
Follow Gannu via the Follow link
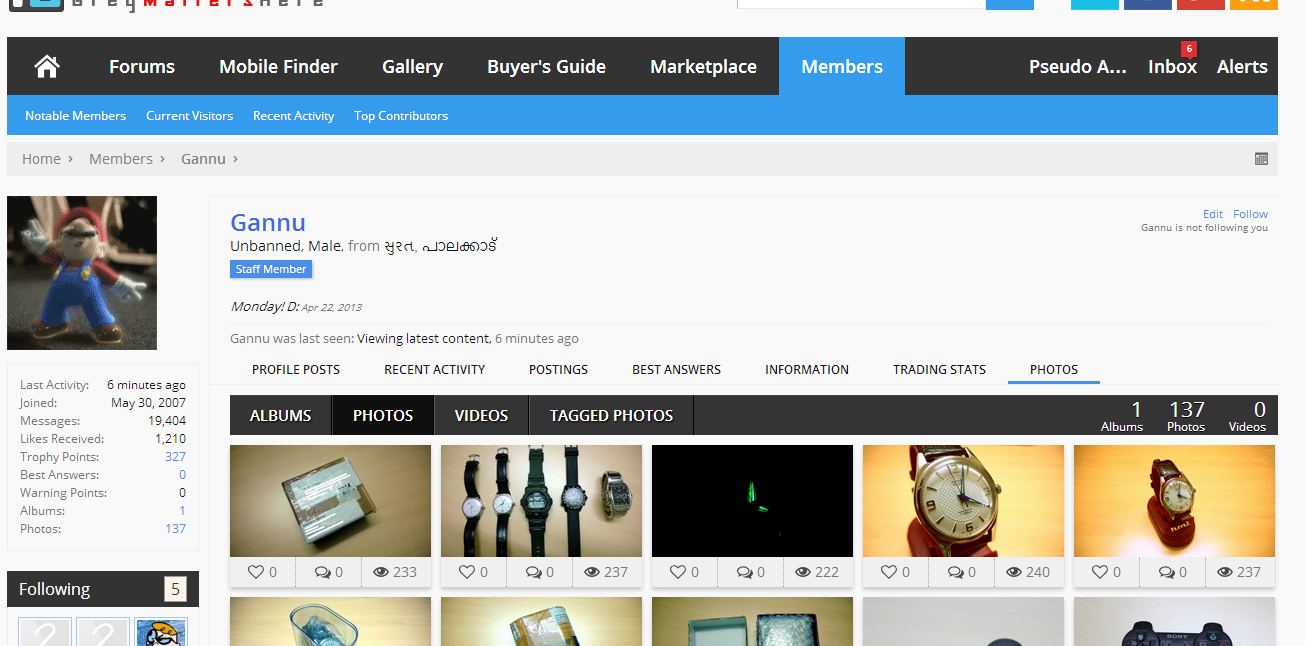[1250, 214]
